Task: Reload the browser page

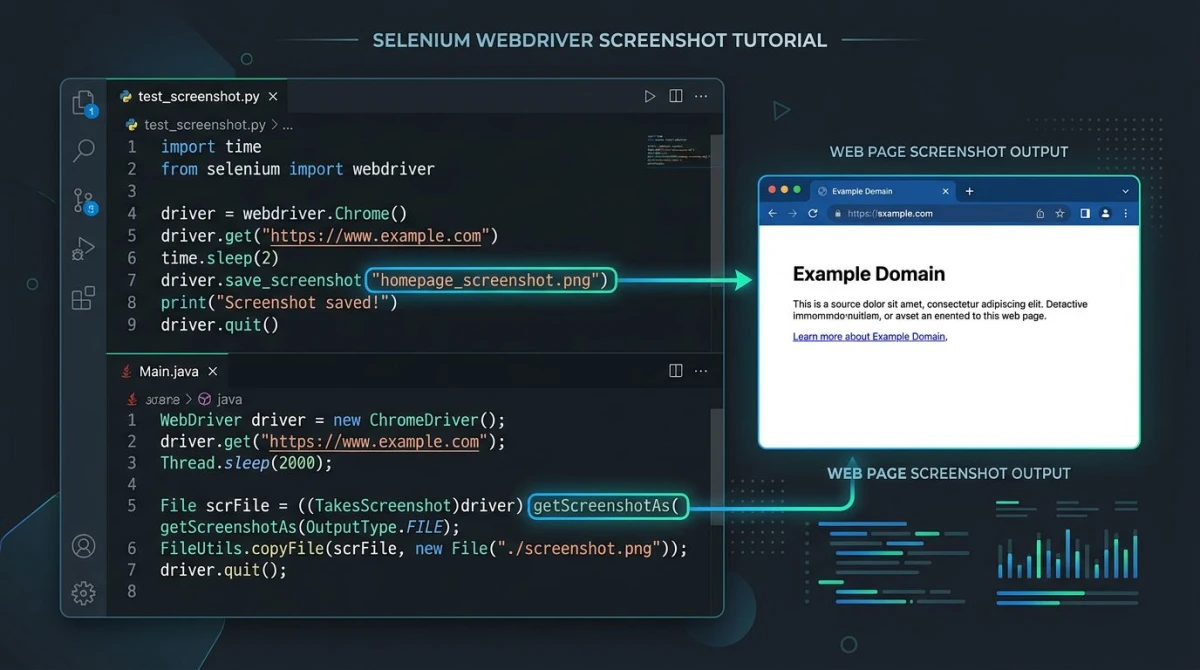Action: [813, 213]
